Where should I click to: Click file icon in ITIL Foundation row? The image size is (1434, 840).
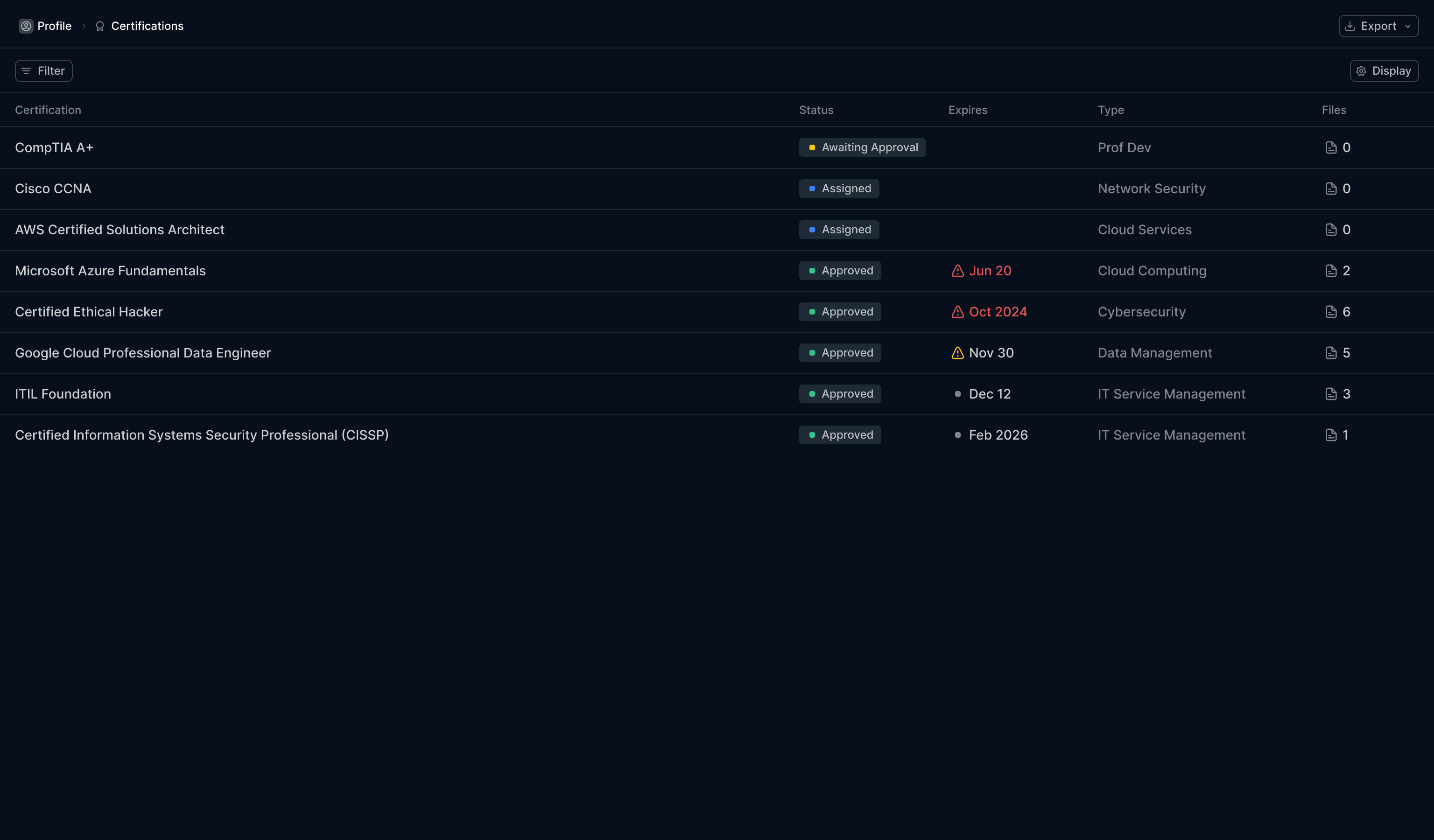coord(1330,394)
